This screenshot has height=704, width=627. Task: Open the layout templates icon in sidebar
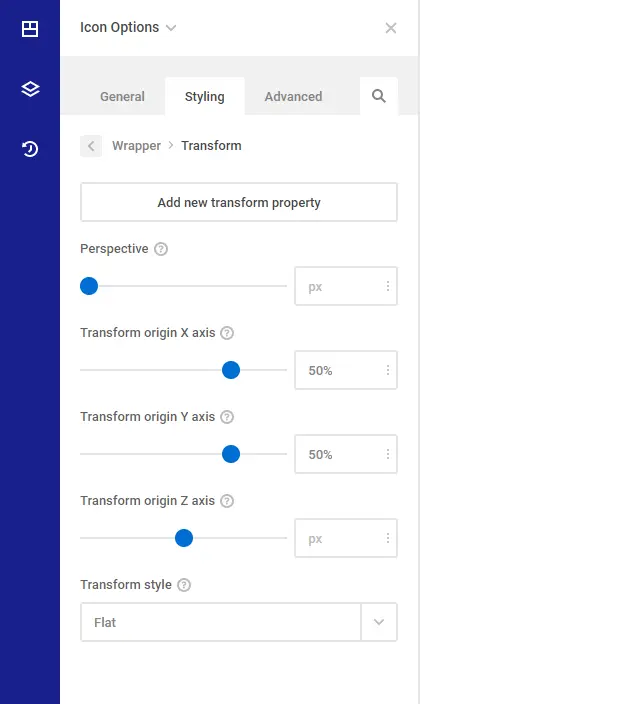pyautogui.click(x=30, y=29)
